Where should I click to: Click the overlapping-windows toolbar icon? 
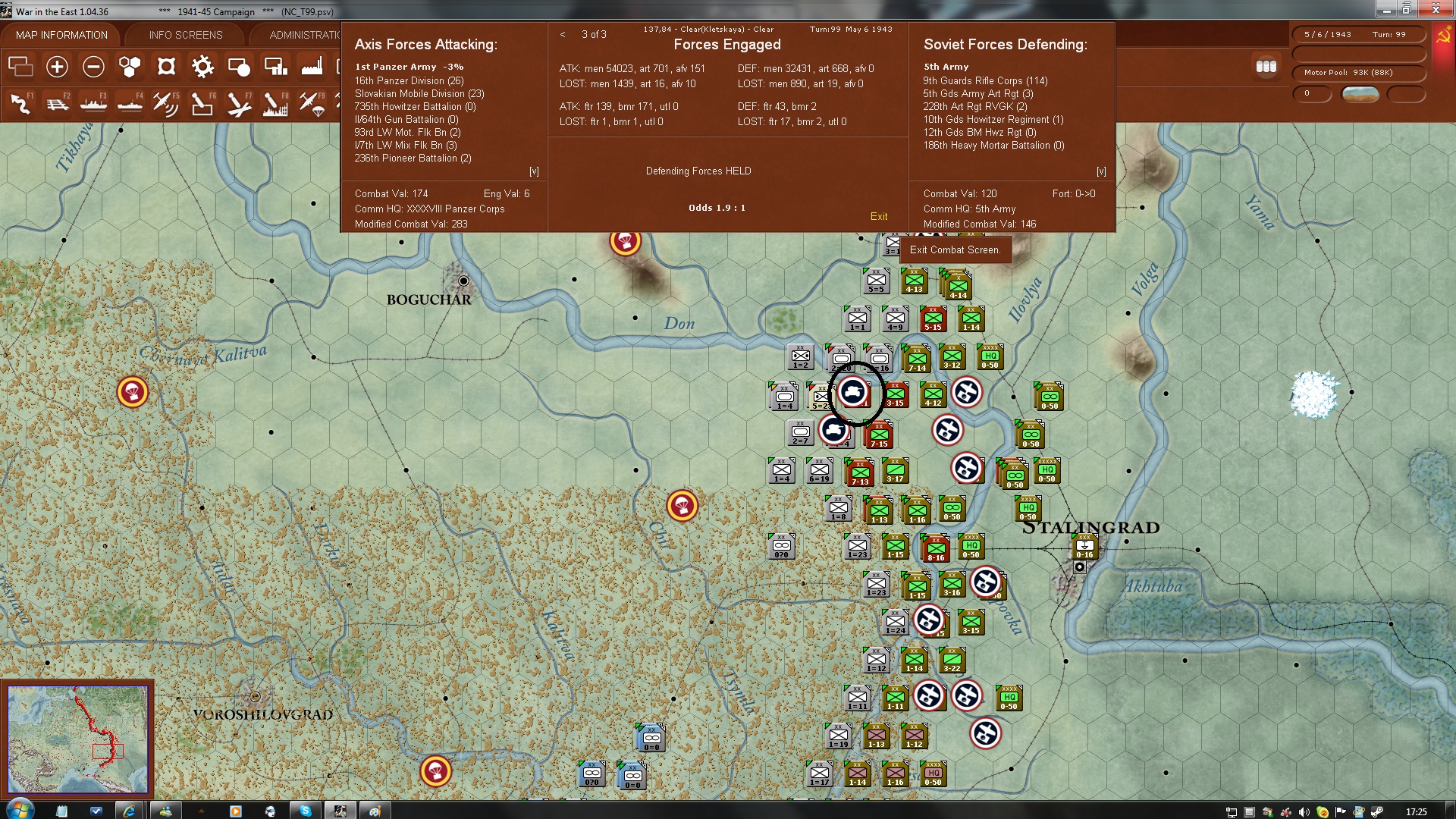20,67
